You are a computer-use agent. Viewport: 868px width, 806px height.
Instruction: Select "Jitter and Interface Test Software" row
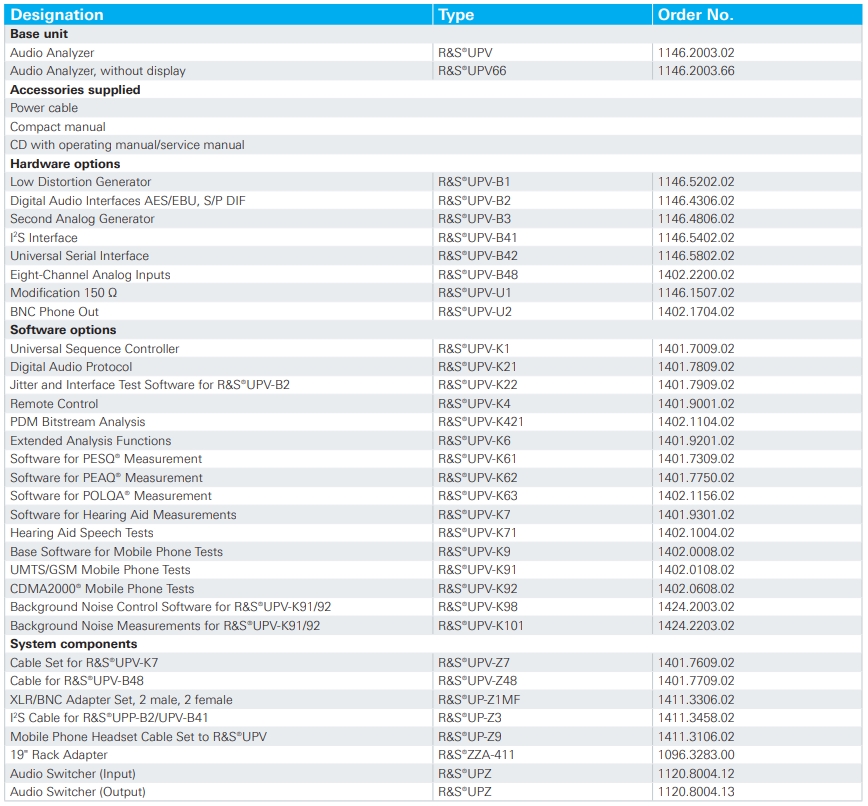point(149,385)
